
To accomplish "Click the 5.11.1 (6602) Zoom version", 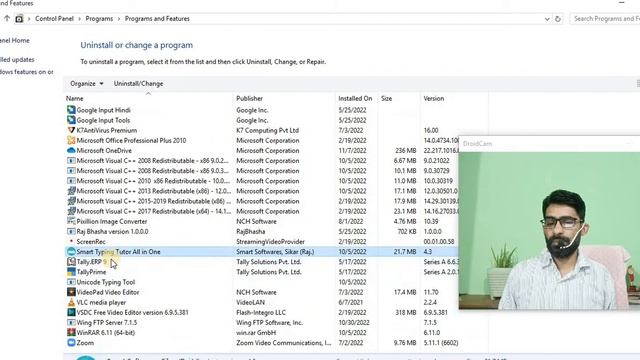I will pos(441,343).
